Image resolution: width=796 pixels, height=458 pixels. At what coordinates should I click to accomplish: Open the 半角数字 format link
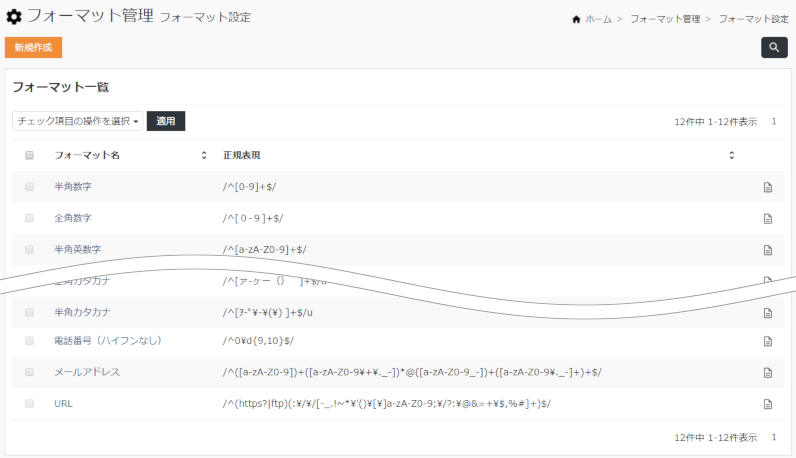[x=73, y=187]
